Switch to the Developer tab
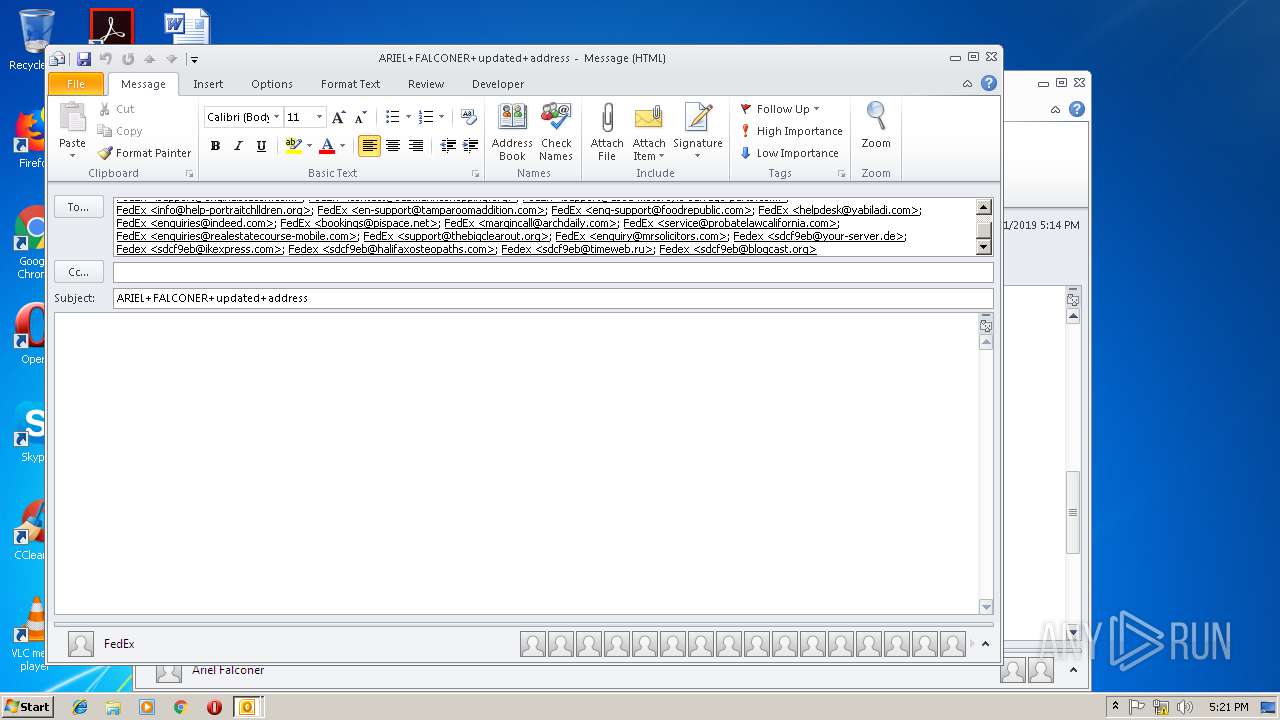This screenshot has height=720, width=1280. [498, 84]
